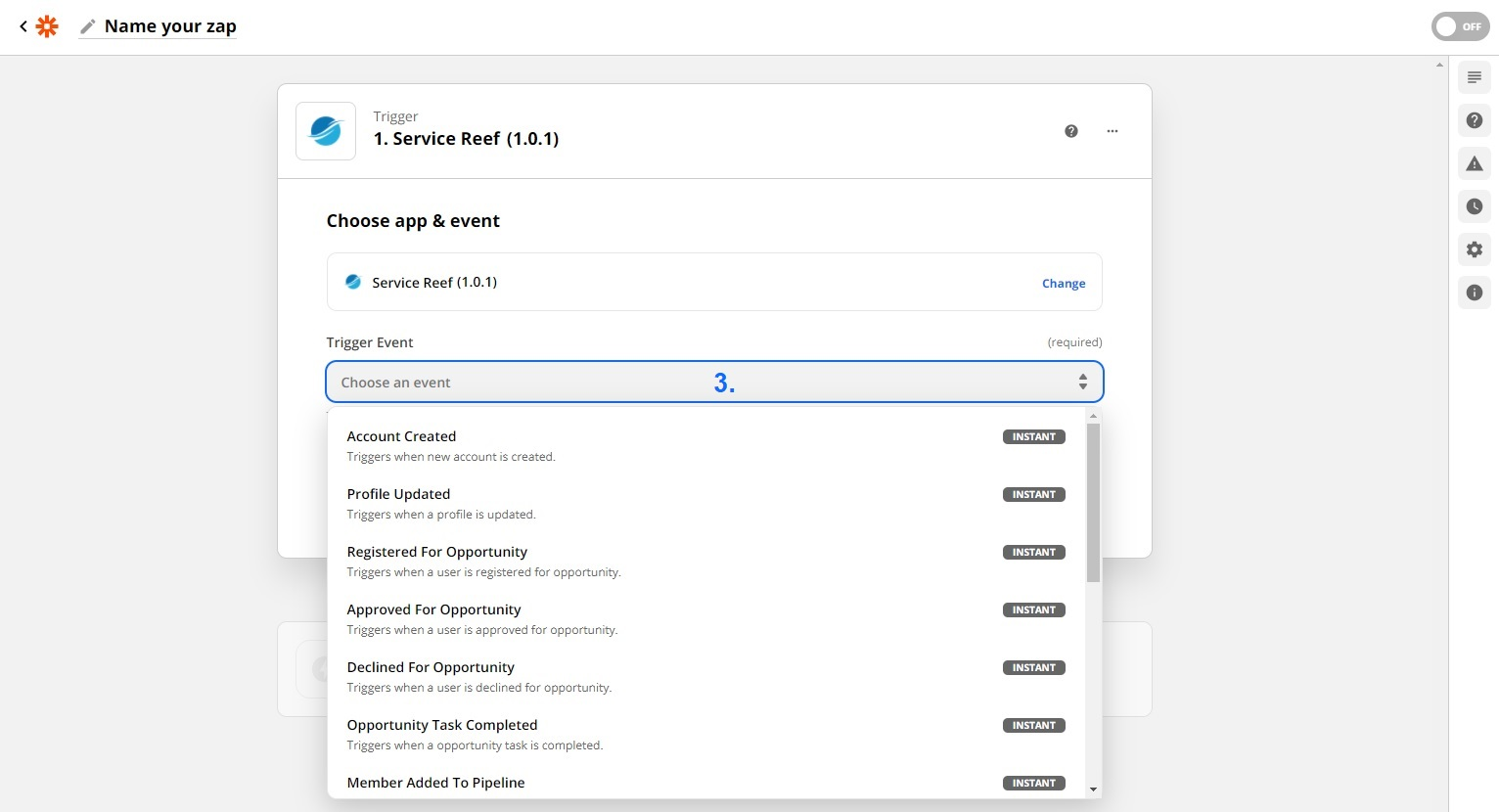Click the event list scroll-down arrow
This screenshot has height=812, width=1499.
pos(1093,789)
